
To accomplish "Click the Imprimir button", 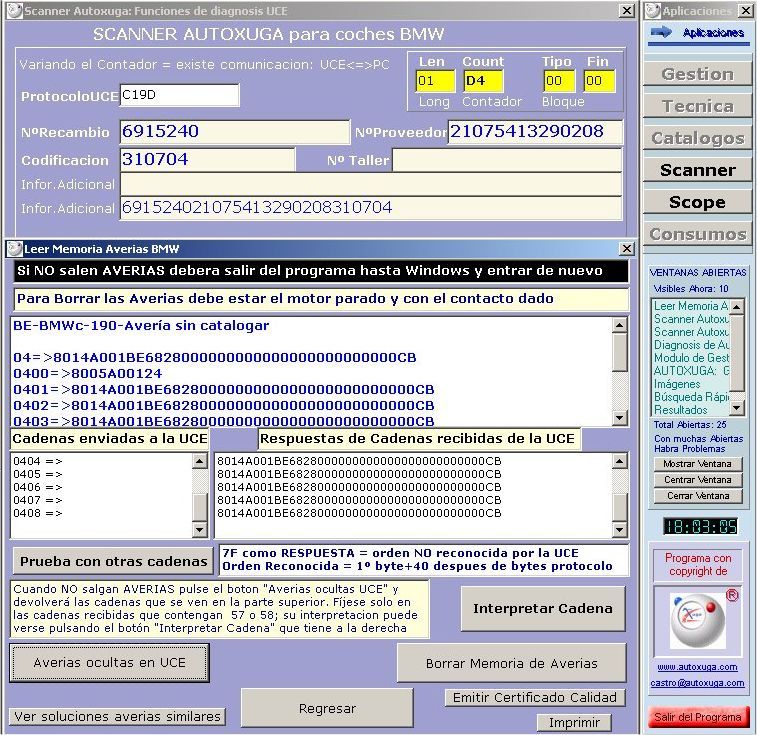I will click(x=574, y=722).
